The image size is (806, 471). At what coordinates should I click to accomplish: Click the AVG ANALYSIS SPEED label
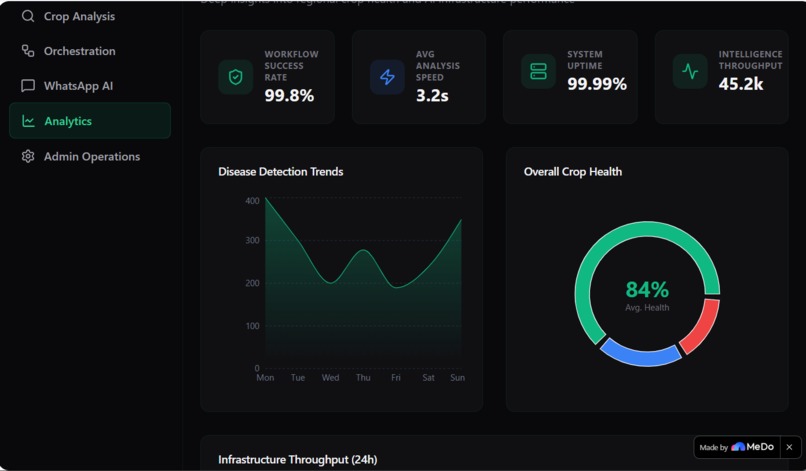click(x=438, y=66)
